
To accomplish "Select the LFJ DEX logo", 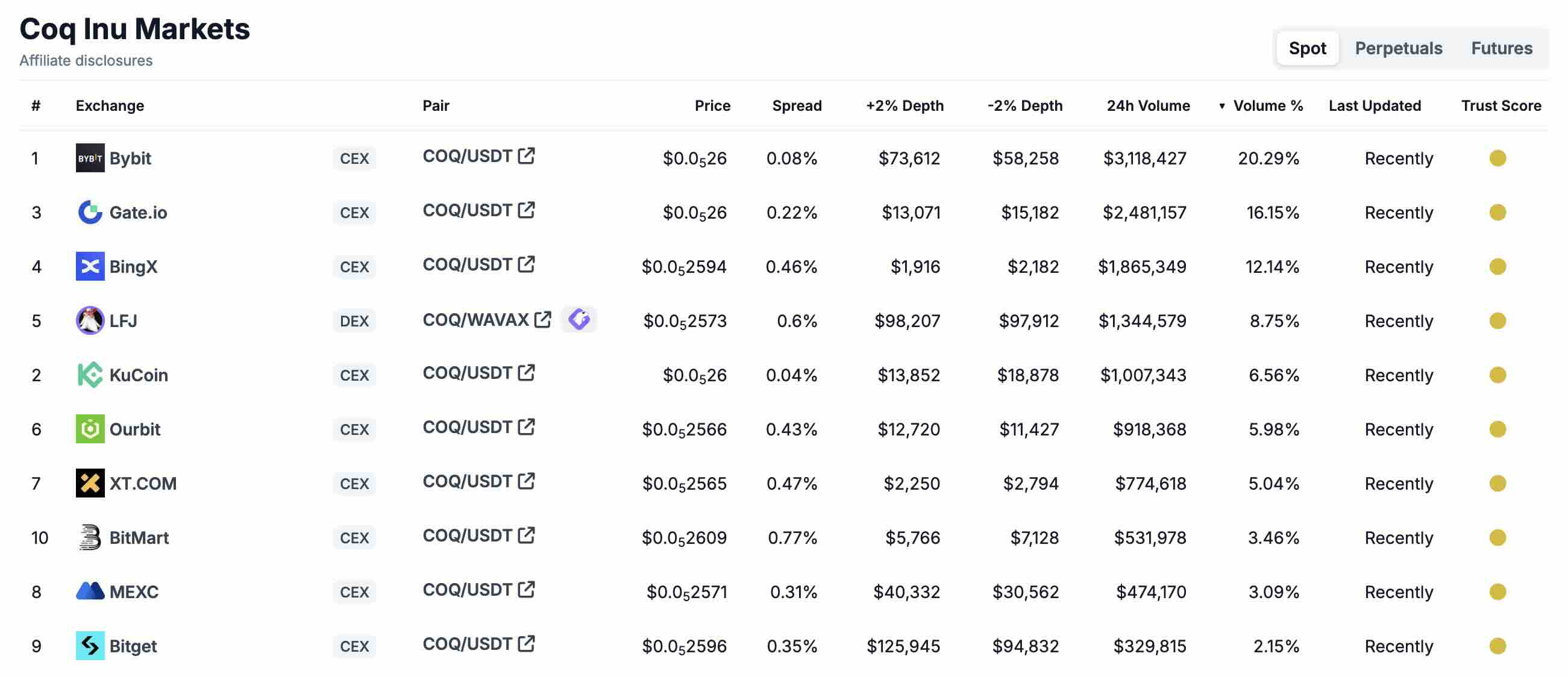I will point(90,320).
